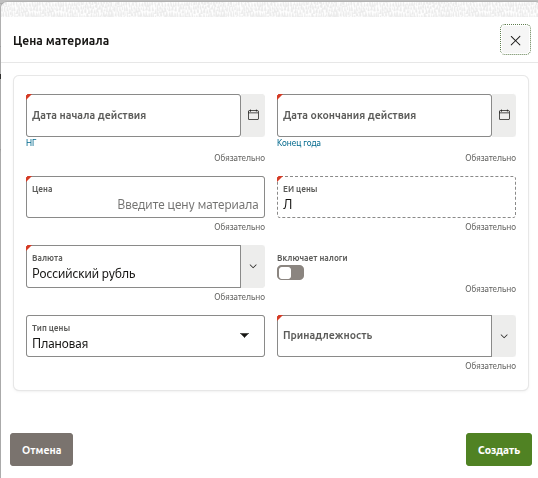Click the Включает налоги label text
Image resolution: width=538 pixels, height=478 pixels.
pos(312,258)
